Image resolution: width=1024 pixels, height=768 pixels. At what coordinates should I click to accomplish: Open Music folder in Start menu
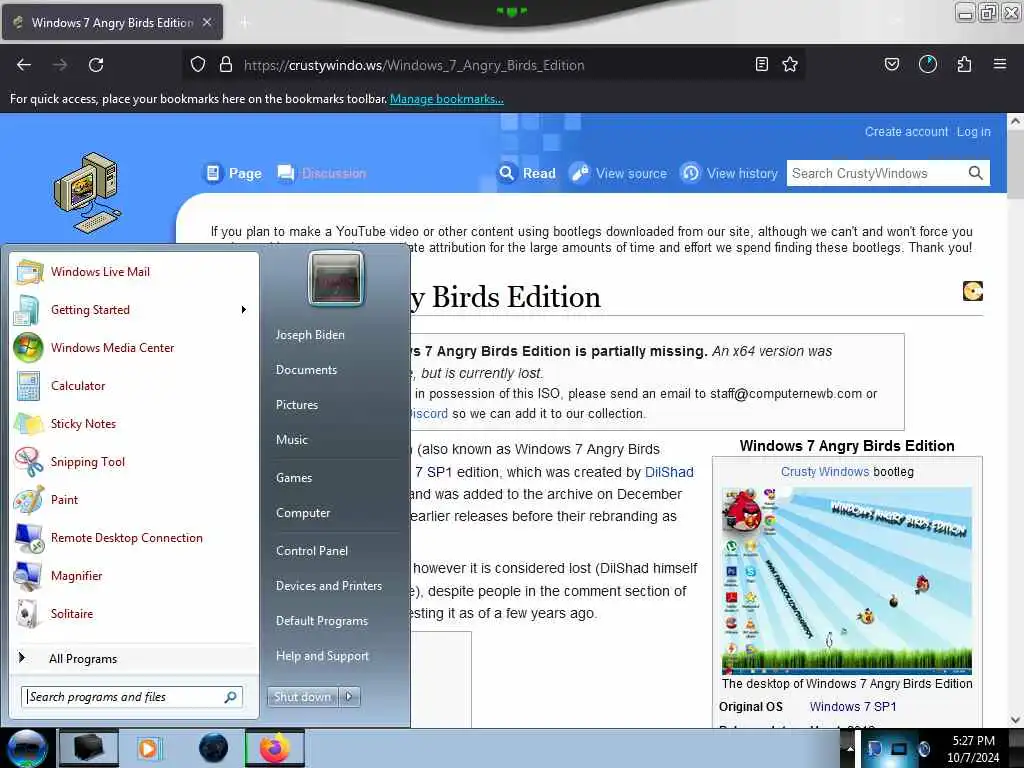(291, 440)
